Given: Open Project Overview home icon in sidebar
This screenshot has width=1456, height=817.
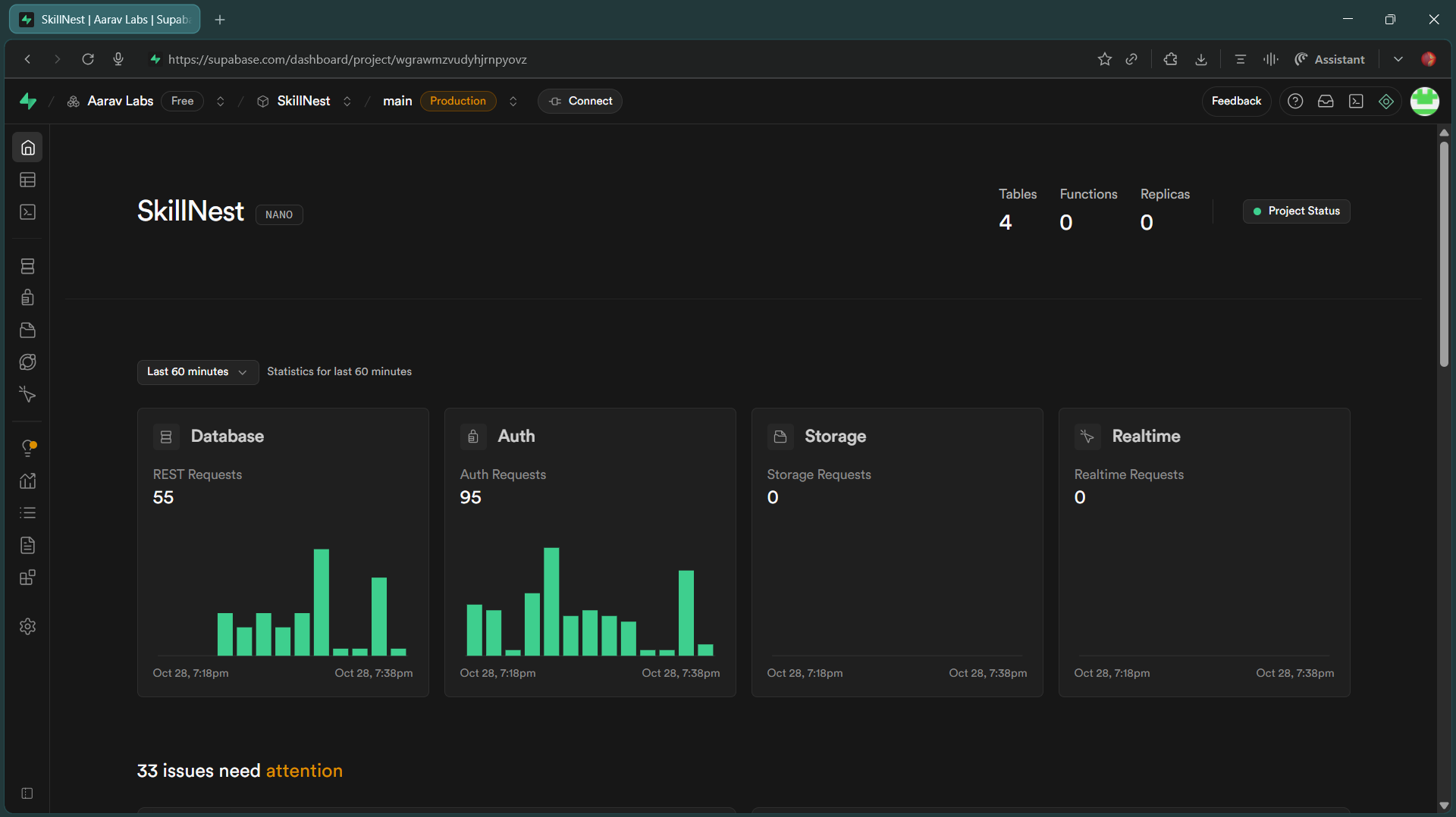Looking at the screenshot, I should (x=28, y=148).
